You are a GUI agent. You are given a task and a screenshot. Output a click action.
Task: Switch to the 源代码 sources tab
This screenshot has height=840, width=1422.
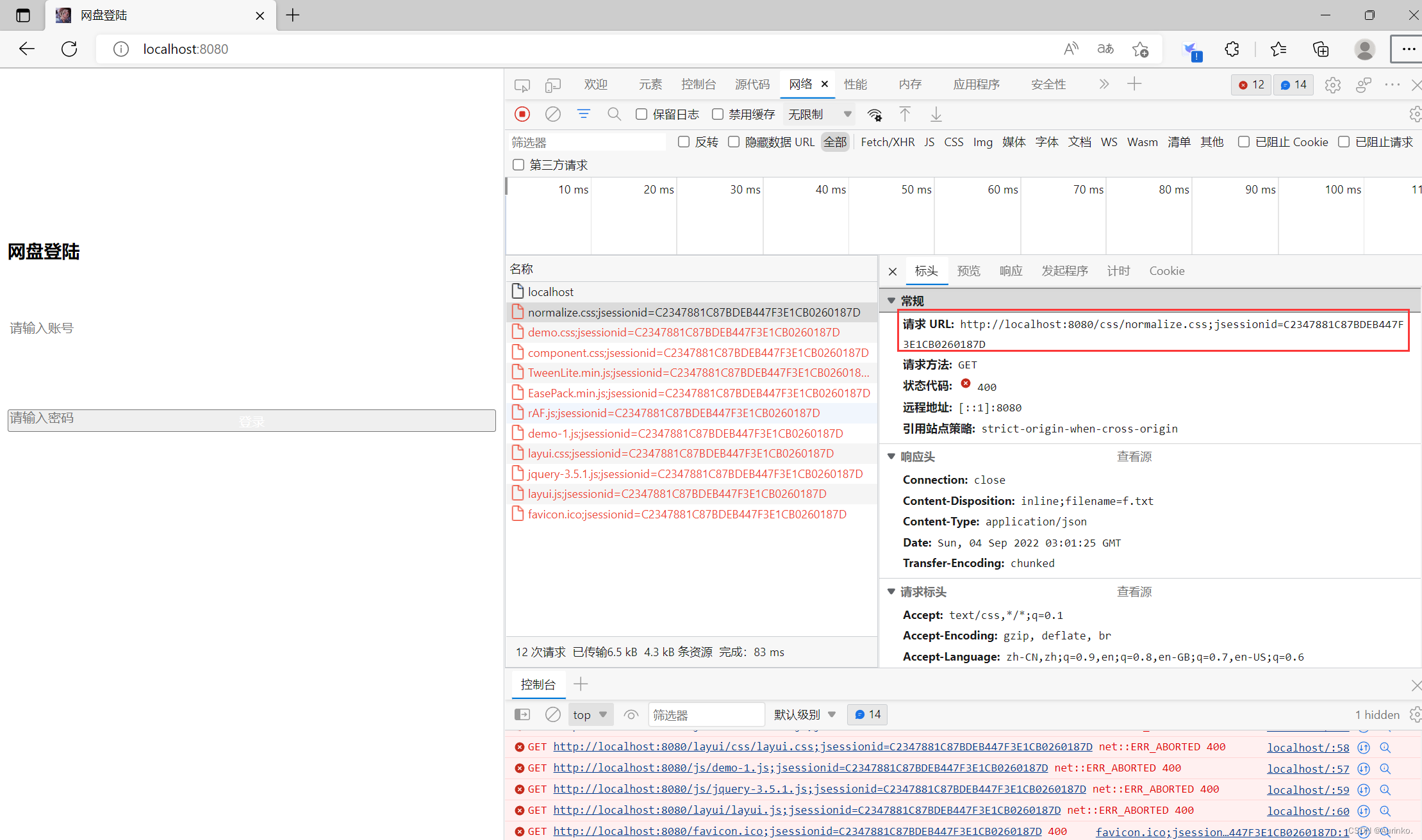752,85
